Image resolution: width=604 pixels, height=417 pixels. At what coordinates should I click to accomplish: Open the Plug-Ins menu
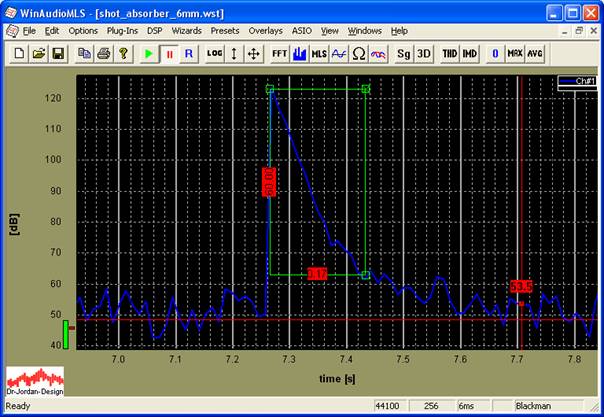122,31
